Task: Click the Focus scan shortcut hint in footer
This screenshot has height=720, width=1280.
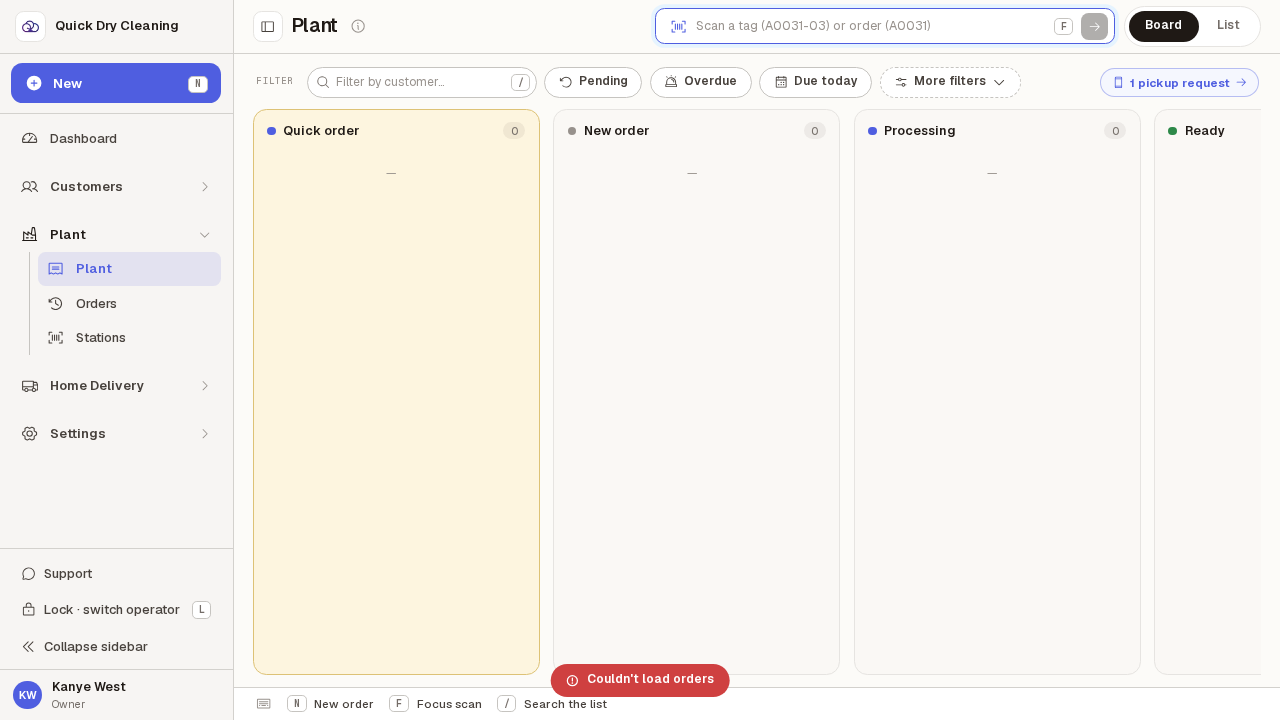Action: [436, 704]
